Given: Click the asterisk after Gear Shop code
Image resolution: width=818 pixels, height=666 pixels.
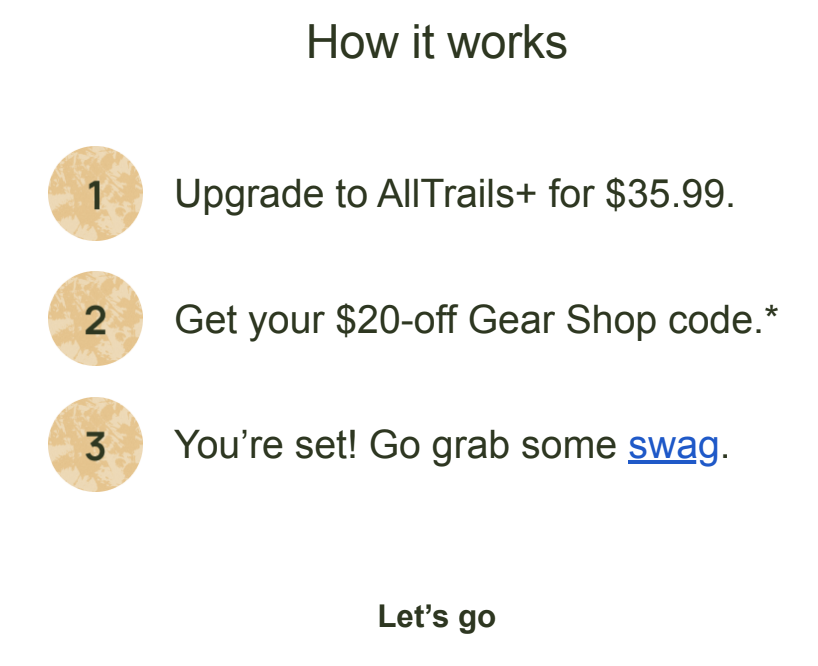Looking at the screenshot, I should click(771, 313).
